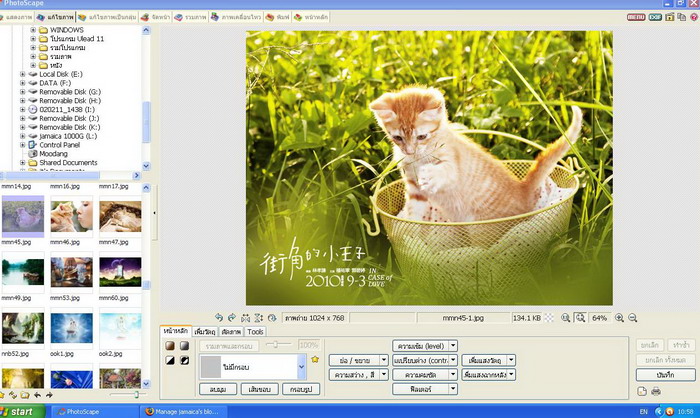Go forward with right arrow below thumbnails
Image resolution: width=700 pixels, height=418 pixels.
49,395
